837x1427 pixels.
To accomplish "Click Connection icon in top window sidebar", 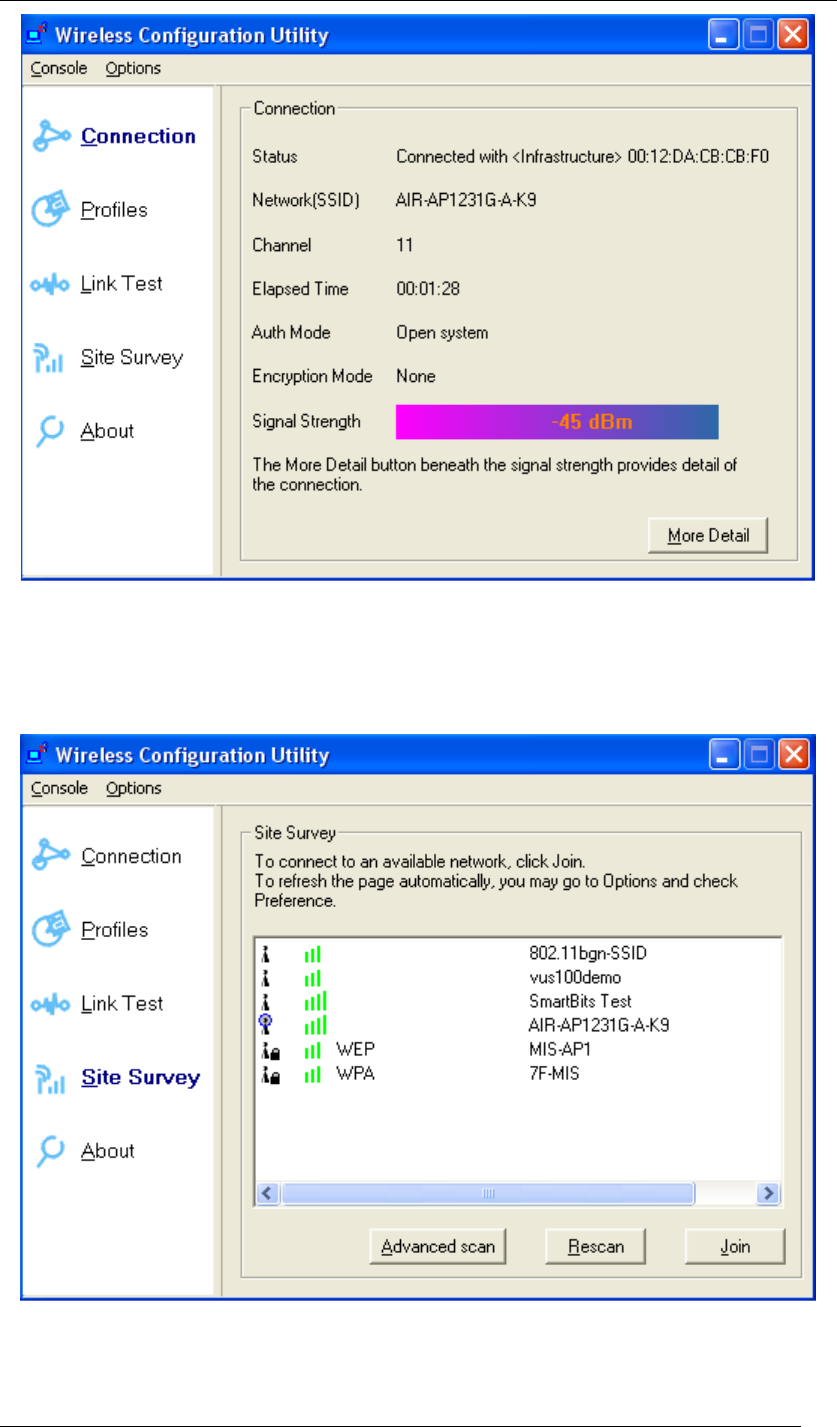I will [50, 136].
